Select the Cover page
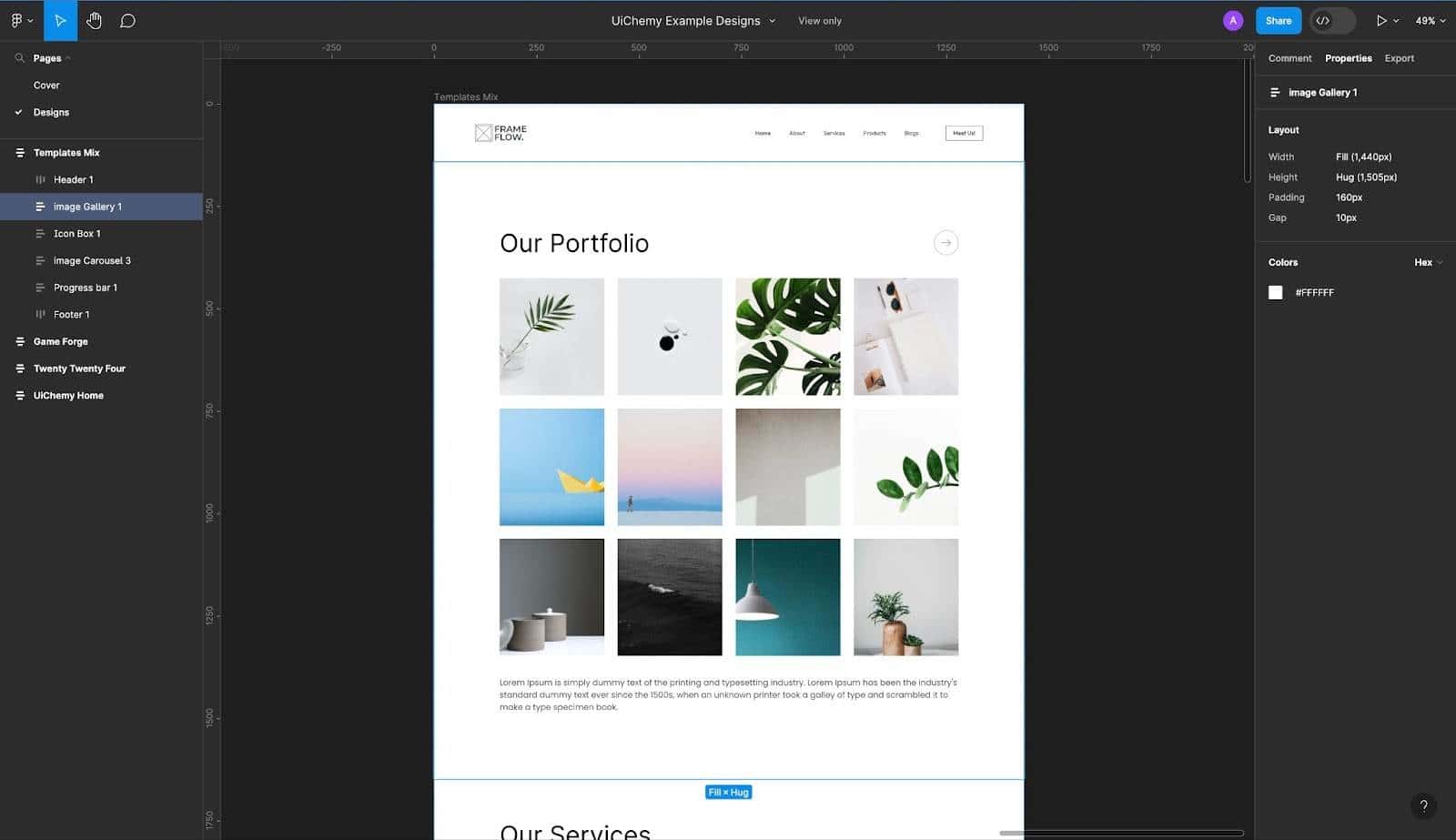 [x=46, y=86]
